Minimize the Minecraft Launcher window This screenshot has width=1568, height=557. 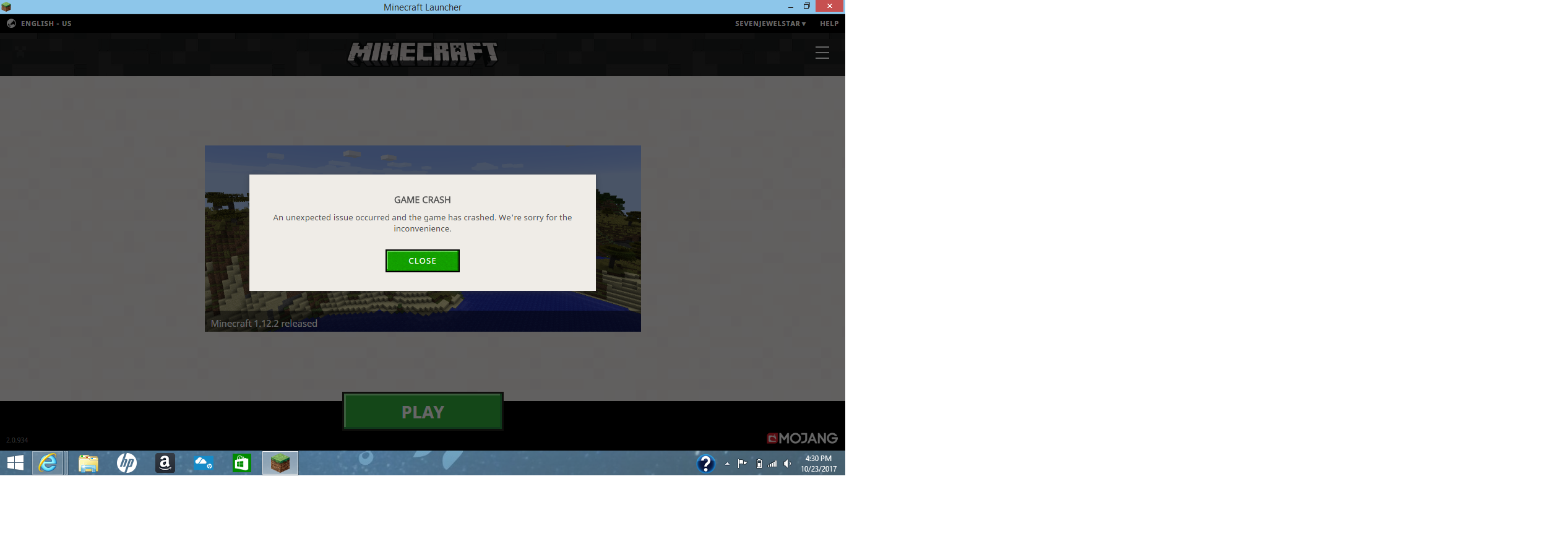[791, 7]
